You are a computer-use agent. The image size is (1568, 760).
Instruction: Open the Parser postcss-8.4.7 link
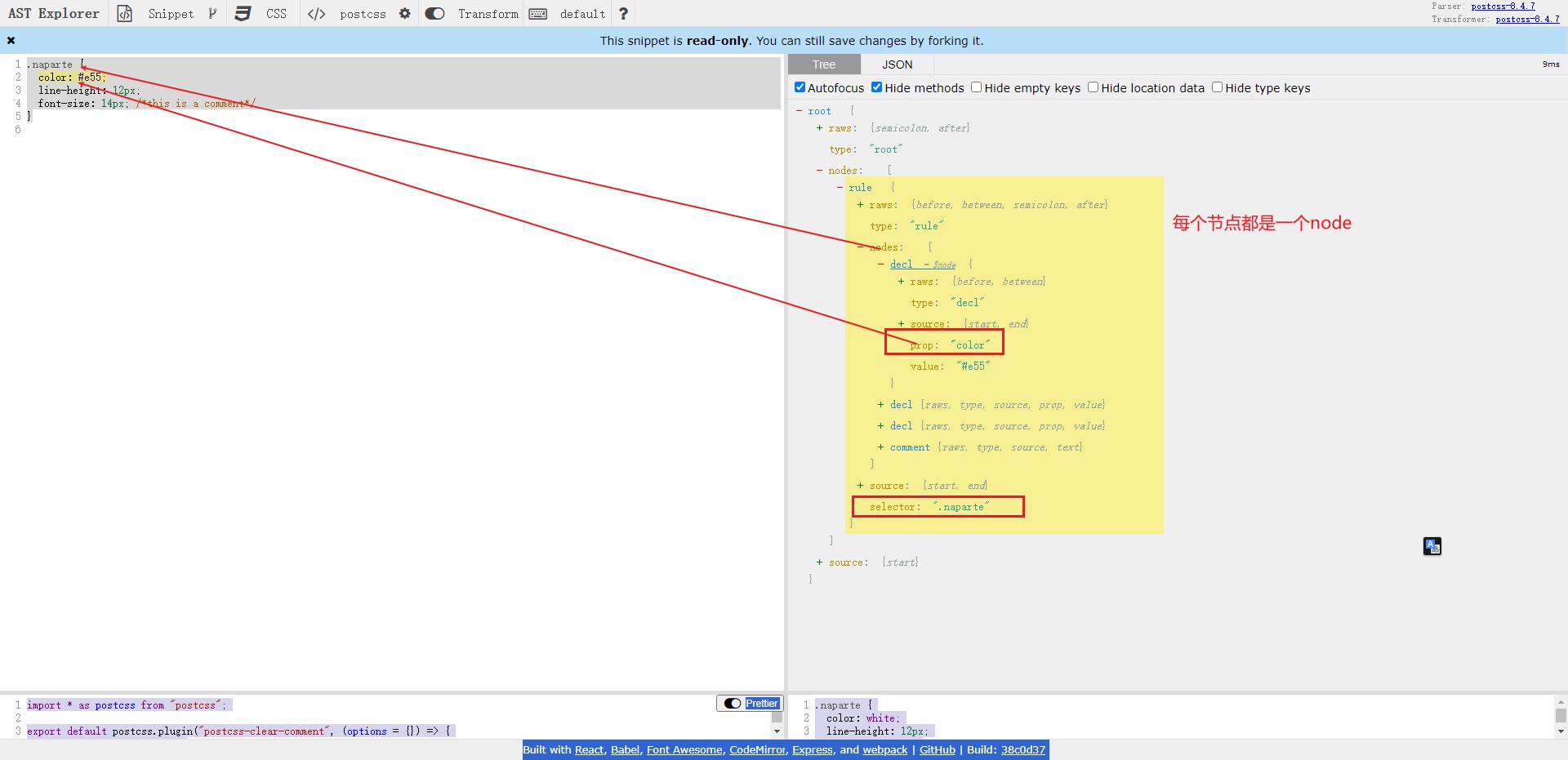[1503, 7]
